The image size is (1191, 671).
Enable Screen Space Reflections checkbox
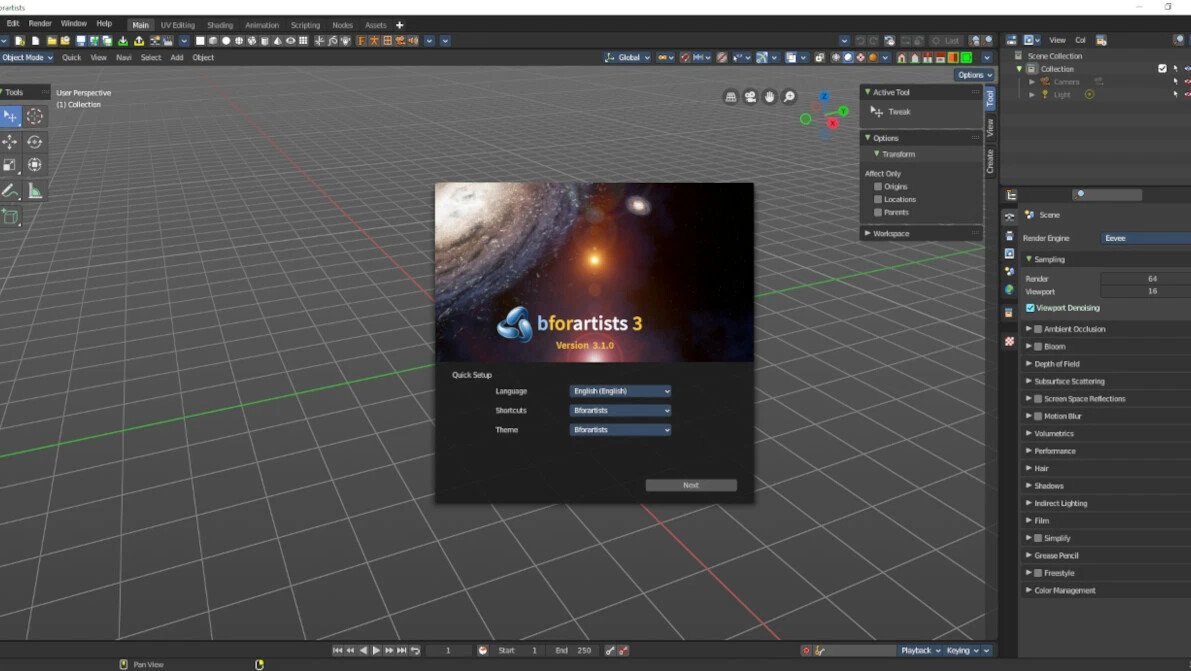pos(1038,399)
